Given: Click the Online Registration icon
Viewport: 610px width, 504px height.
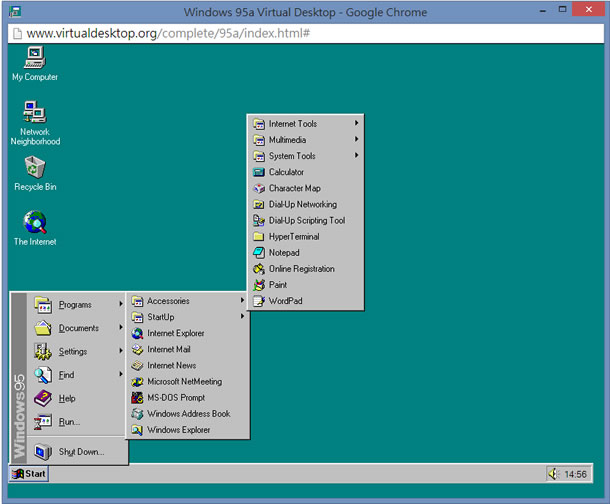Looking at the screenshot, I should click(x=259, y=269).
